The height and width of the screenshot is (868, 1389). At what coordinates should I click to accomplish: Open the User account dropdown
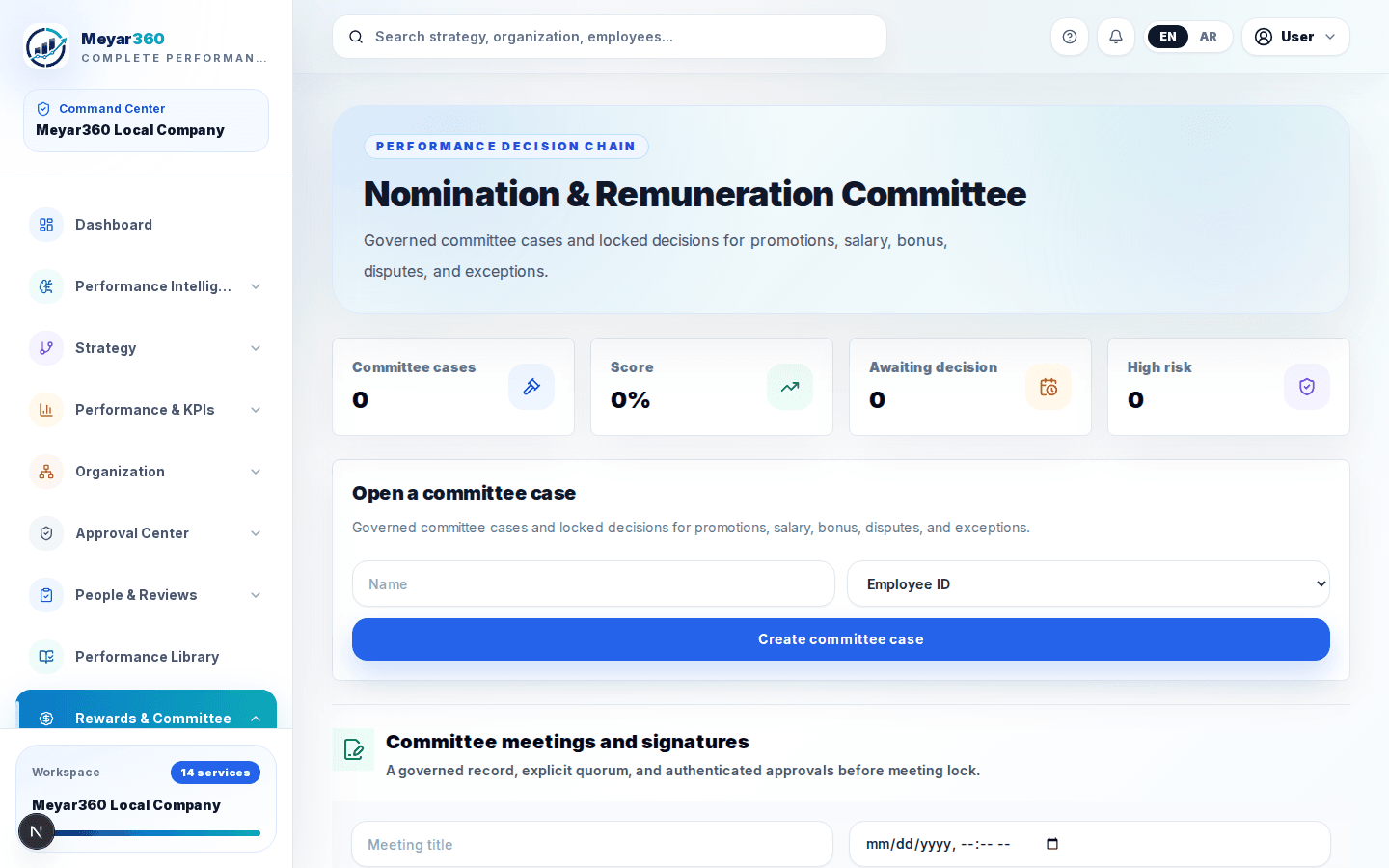(1295, 37)
